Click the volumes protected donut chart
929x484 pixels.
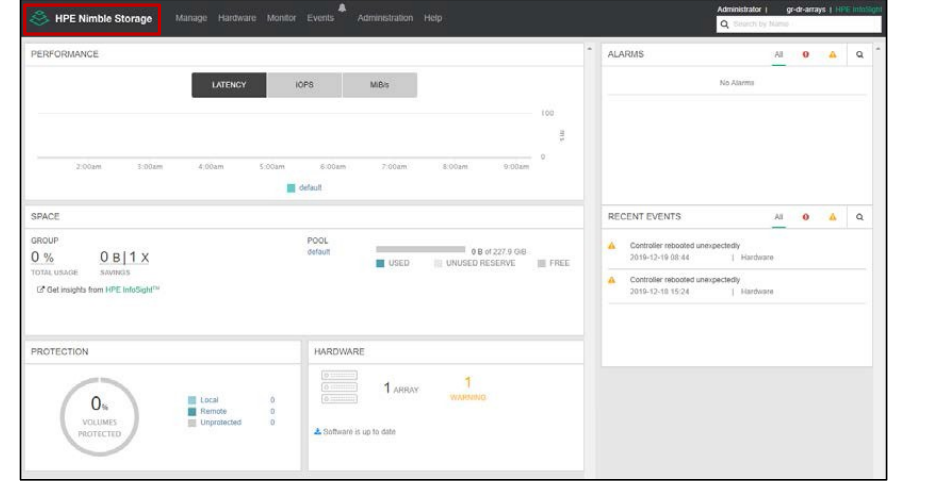pyautogui.click(x=100, y=416)
